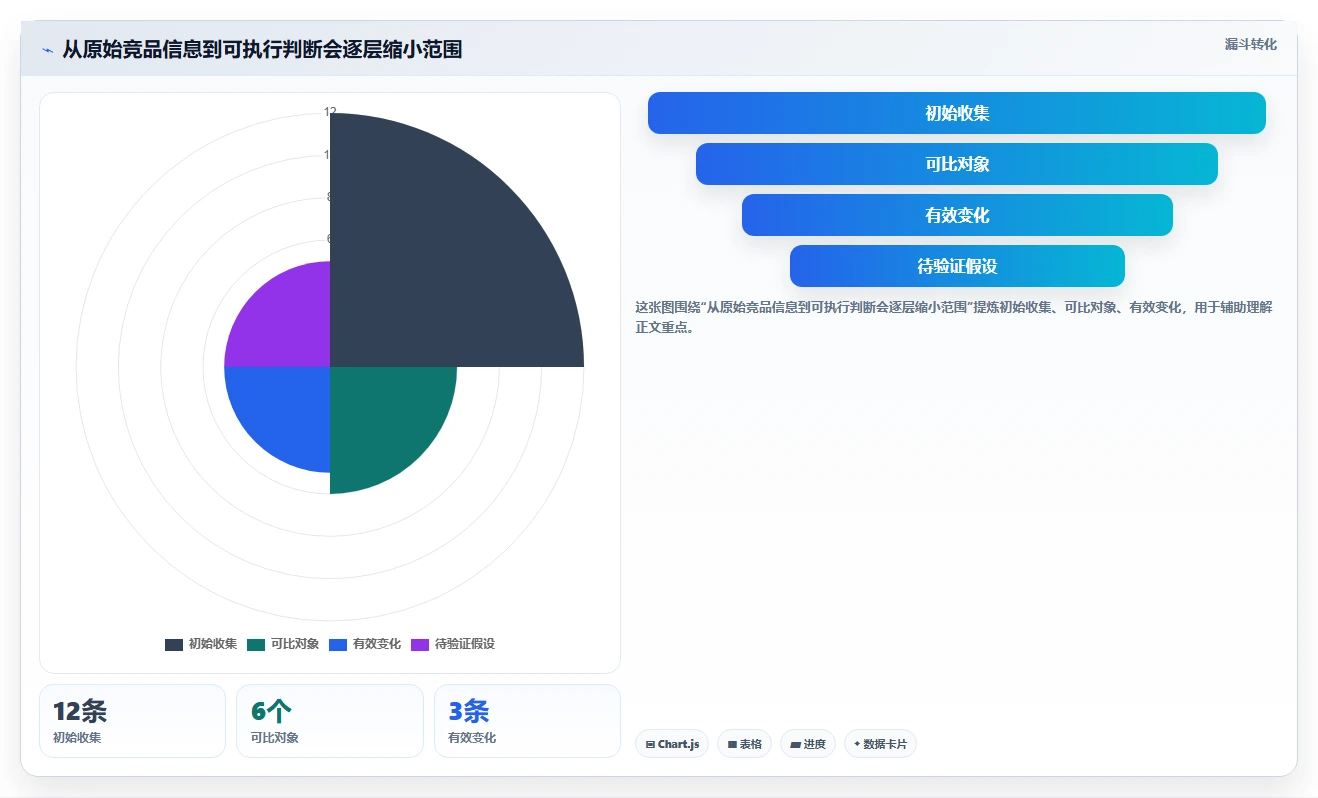Toggle 有效变化 legend item in chart
The image size is (1318, 798).
[x=365, y=644]
